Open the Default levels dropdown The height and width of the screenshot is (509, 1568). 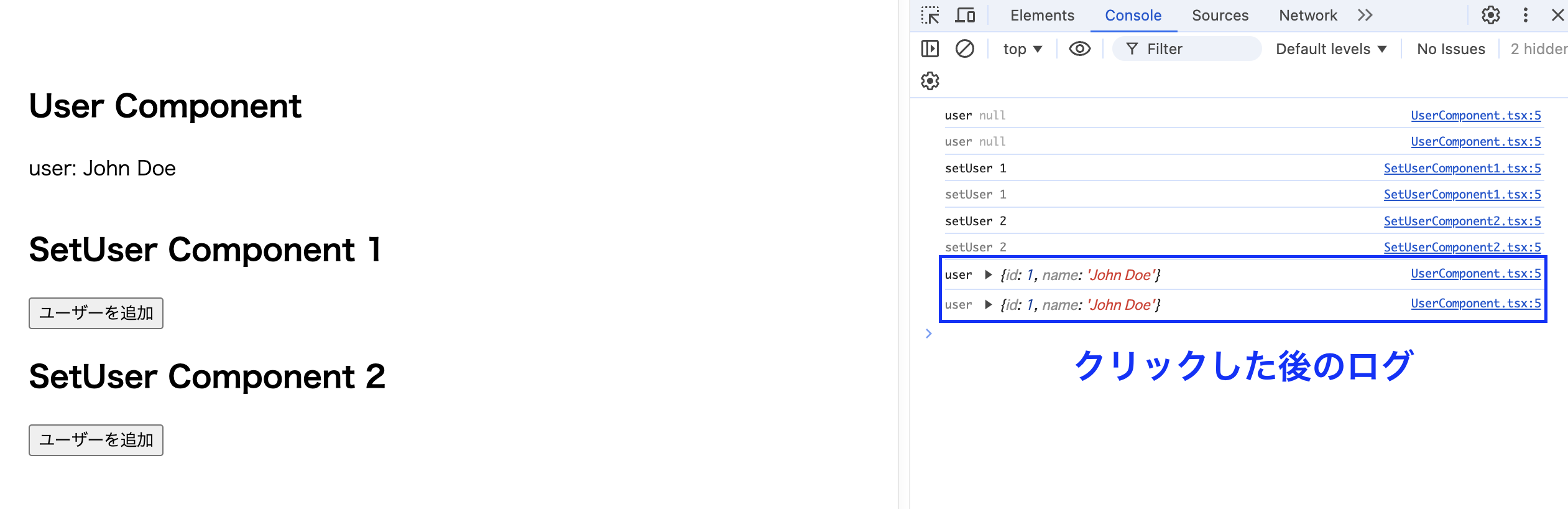tap(1331, 49)
